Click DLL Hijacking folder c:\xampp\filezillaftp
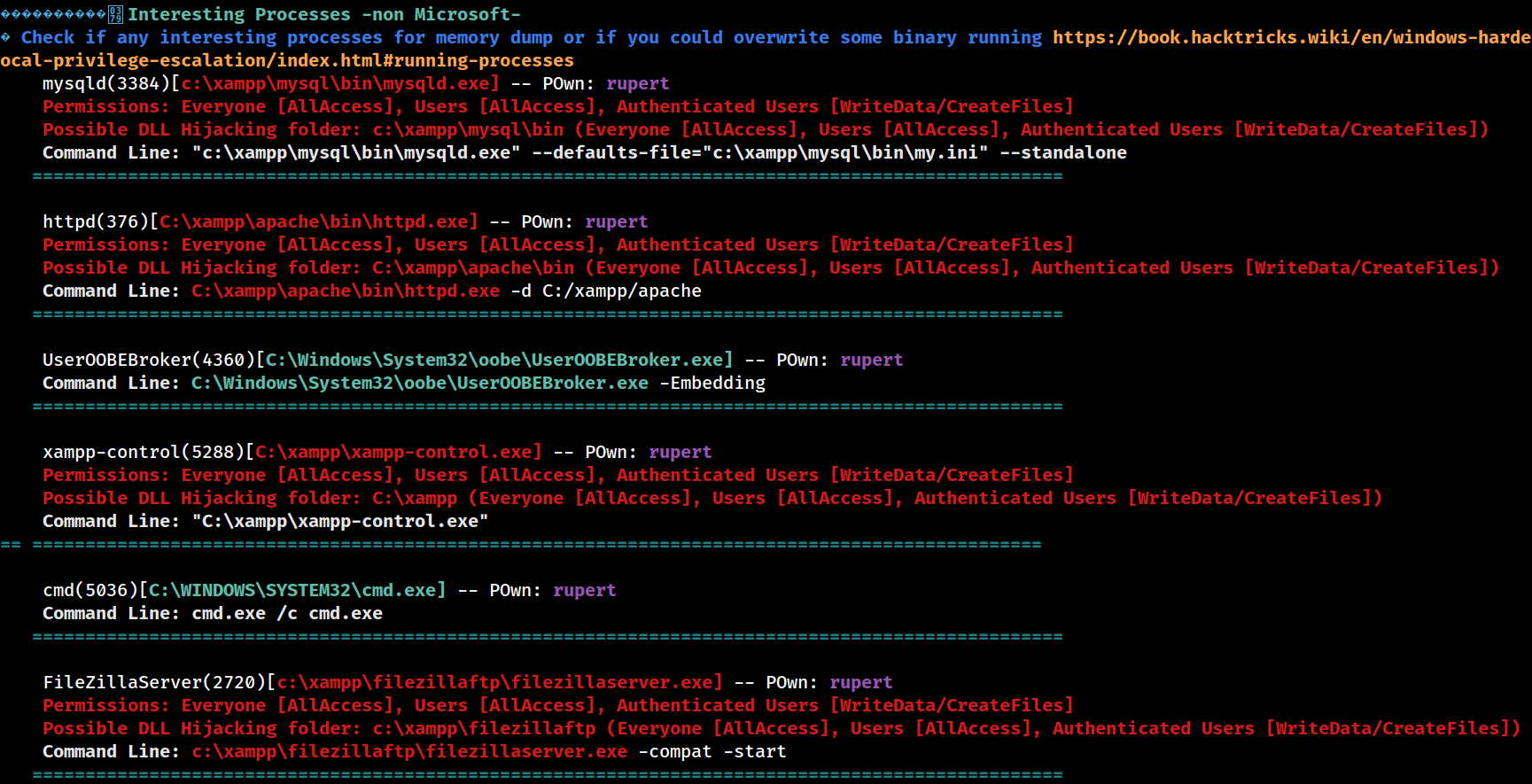The width and height of the screenshot is (1532, 784). [484, 728]
